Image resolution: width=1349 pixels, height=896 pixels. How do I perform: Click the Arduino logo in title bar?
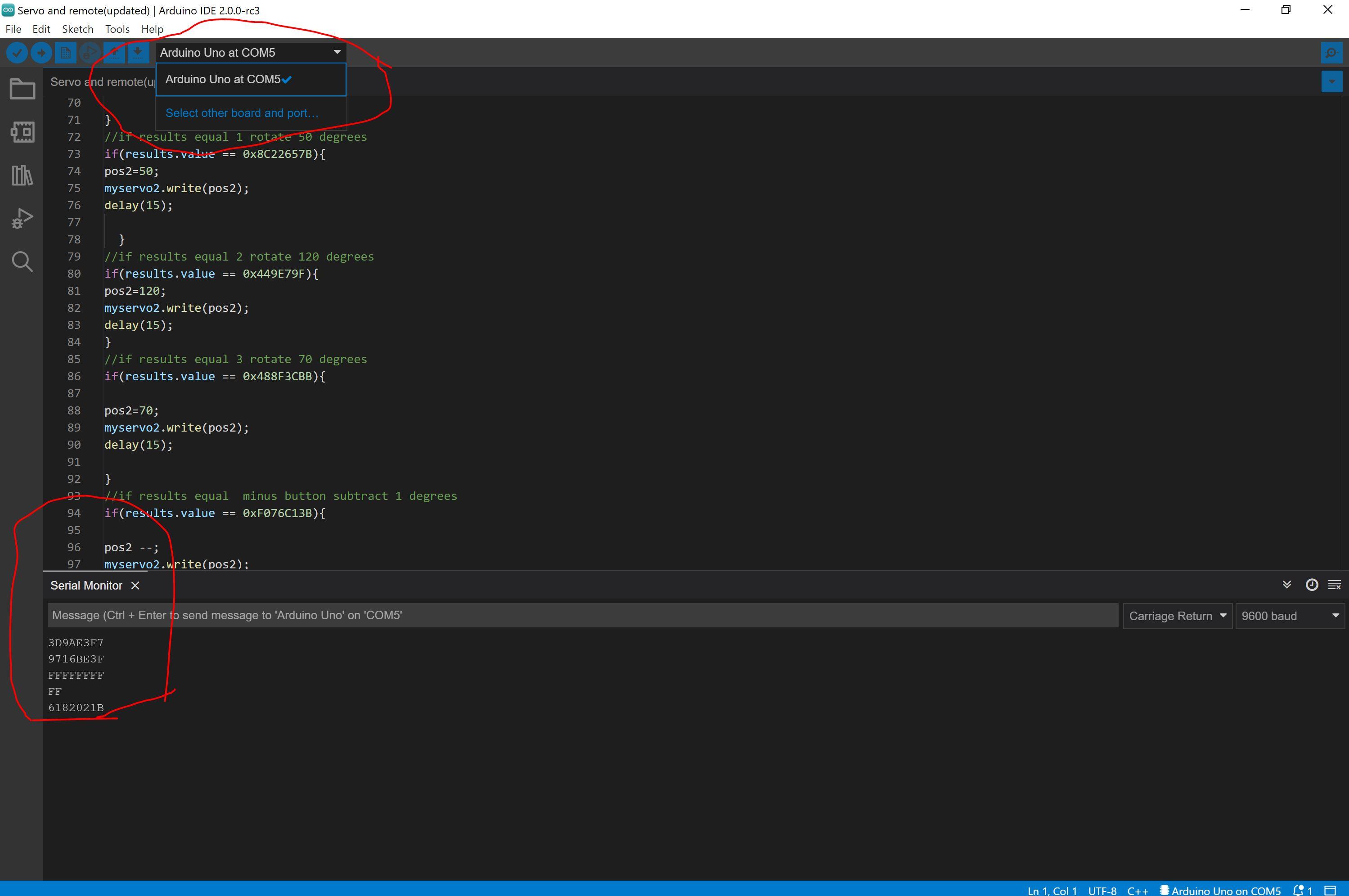click(8, 10)
